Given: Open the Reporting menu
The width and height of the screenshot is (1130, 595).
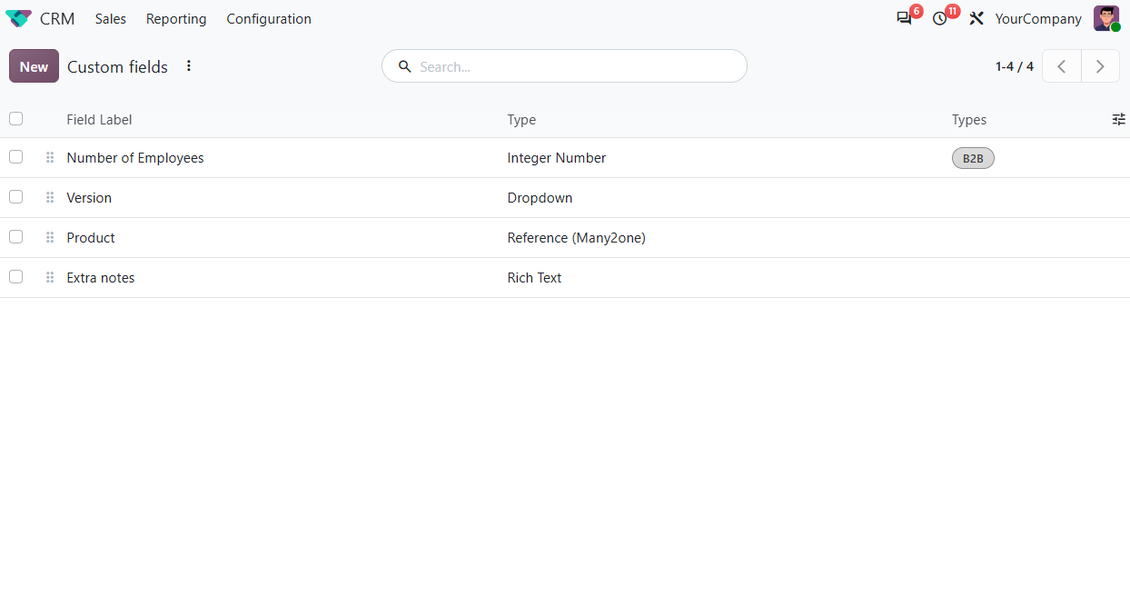Looking at the screenshot, I should tap(176, 19).
